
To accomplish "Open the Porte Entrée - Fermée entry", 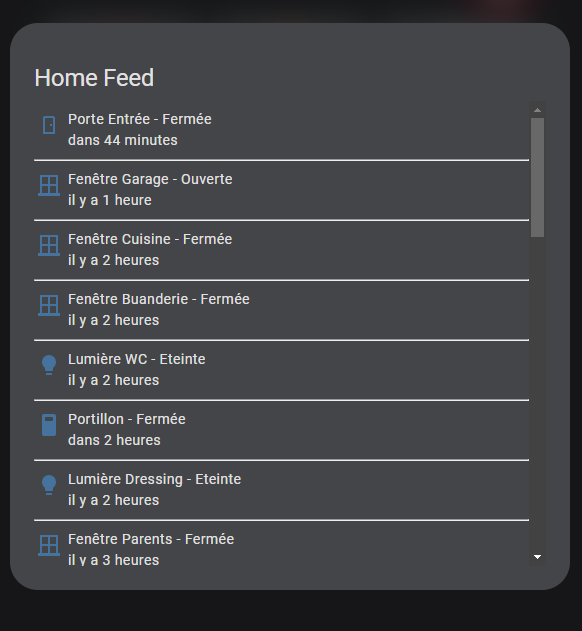I will coord(281,130).
